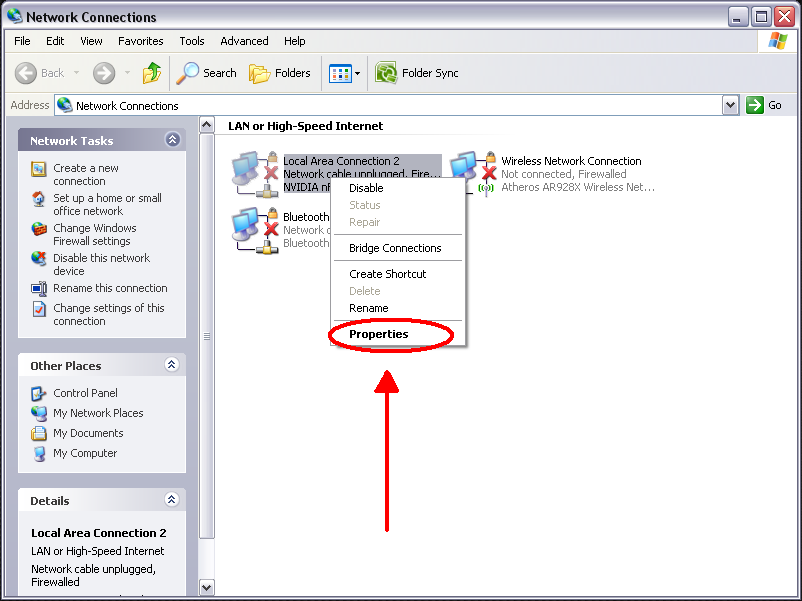Viewport: 802px width, 601px height.
Task: Click the green Go arrow button
Action: point(754,105)
